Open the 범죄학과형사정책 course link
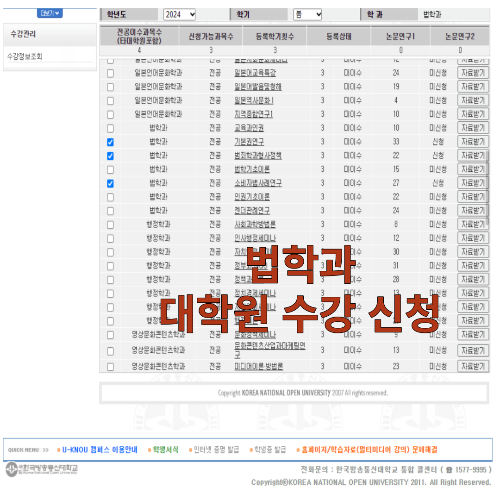This screenshot has height=500, width=500. [x=258, y=156]
